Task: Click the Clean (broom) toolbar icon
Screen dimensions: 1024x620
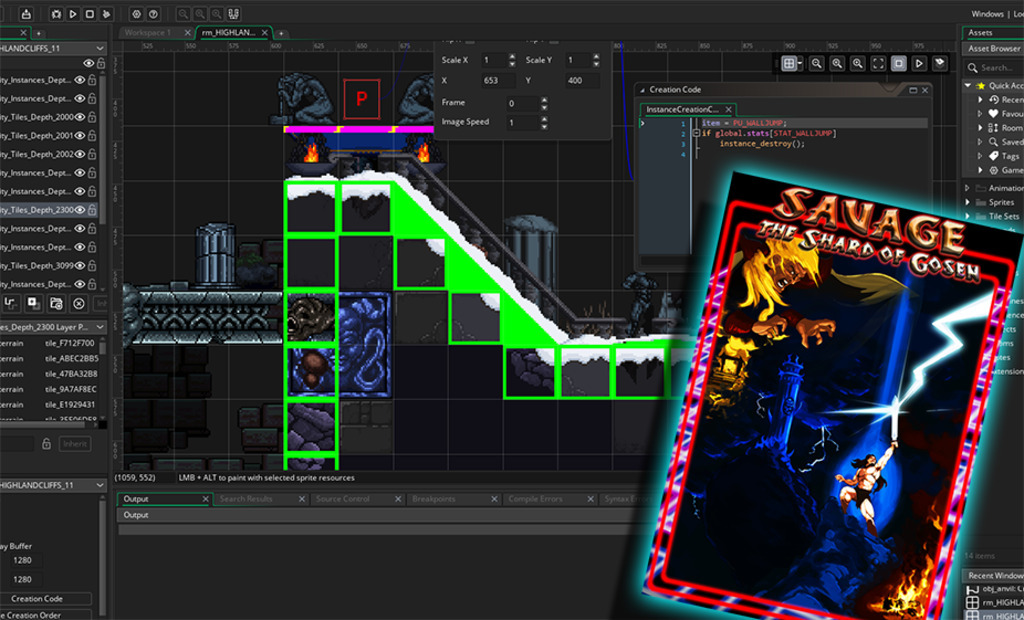Action: tap(107, 15)
